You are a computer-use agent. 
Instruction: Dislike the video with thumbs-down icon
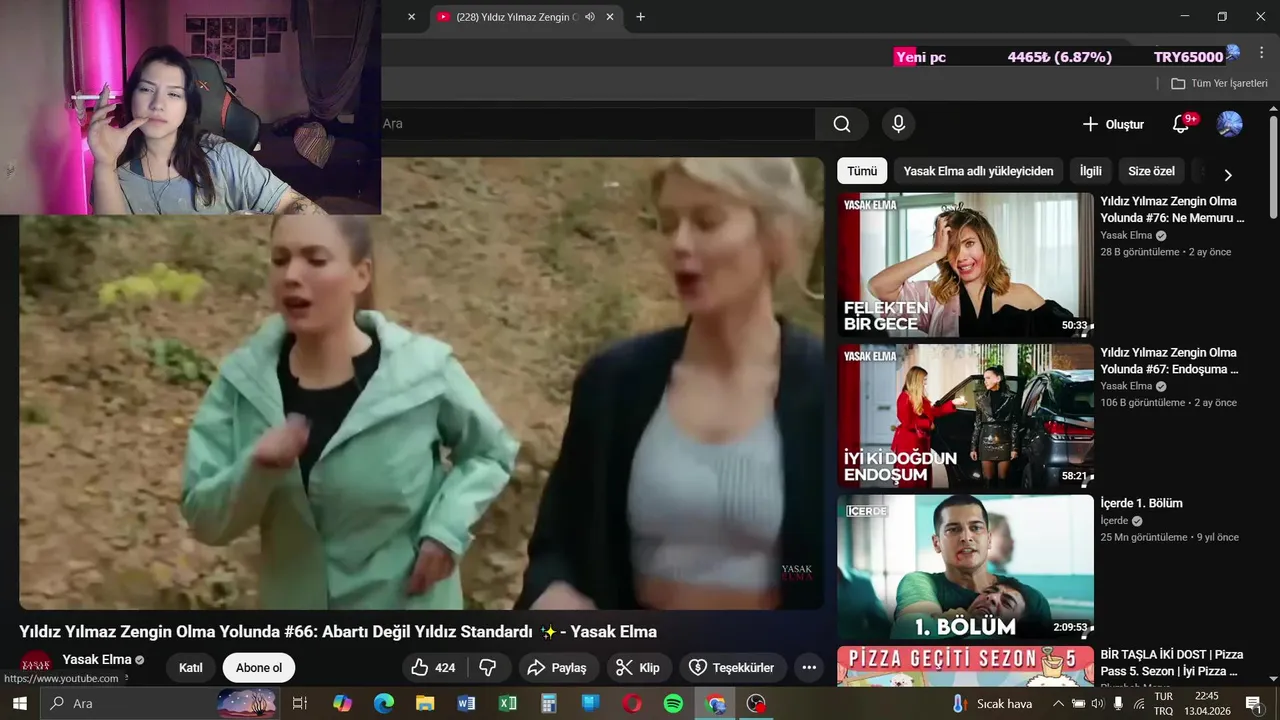(488, 668)
